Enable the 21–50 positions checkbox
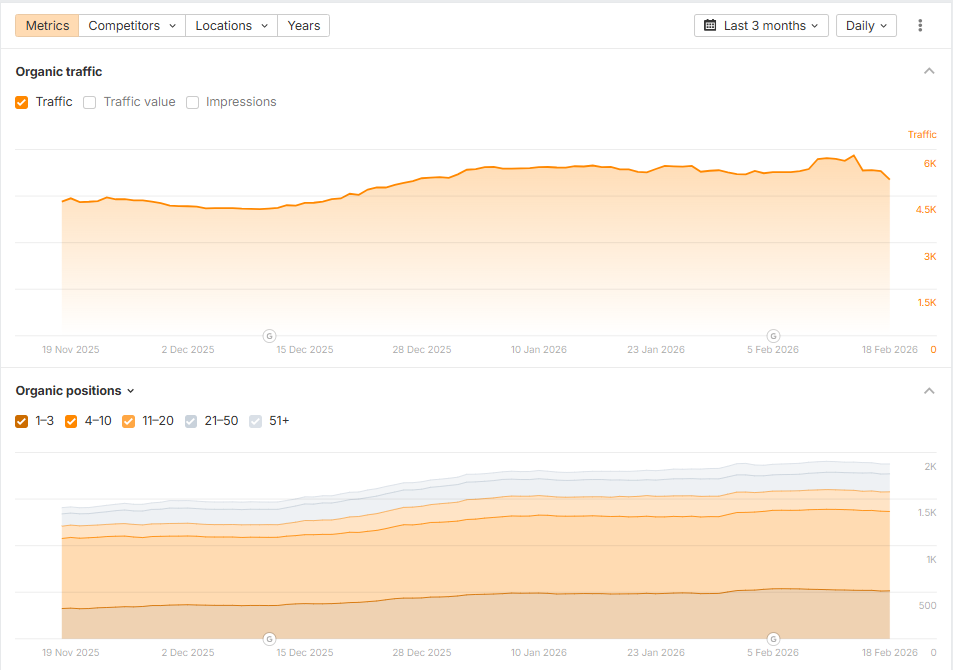The height and width of the screenshot is (670, 953). (x=191, y=421)
